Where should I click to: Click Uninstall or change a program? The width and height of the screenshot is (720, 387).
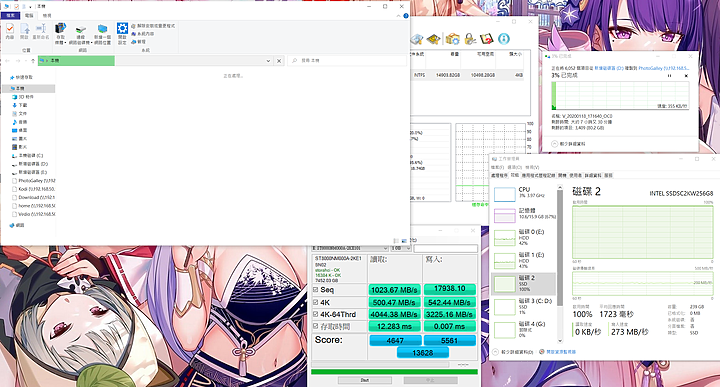pyautogui.click(x=153, y=26)
